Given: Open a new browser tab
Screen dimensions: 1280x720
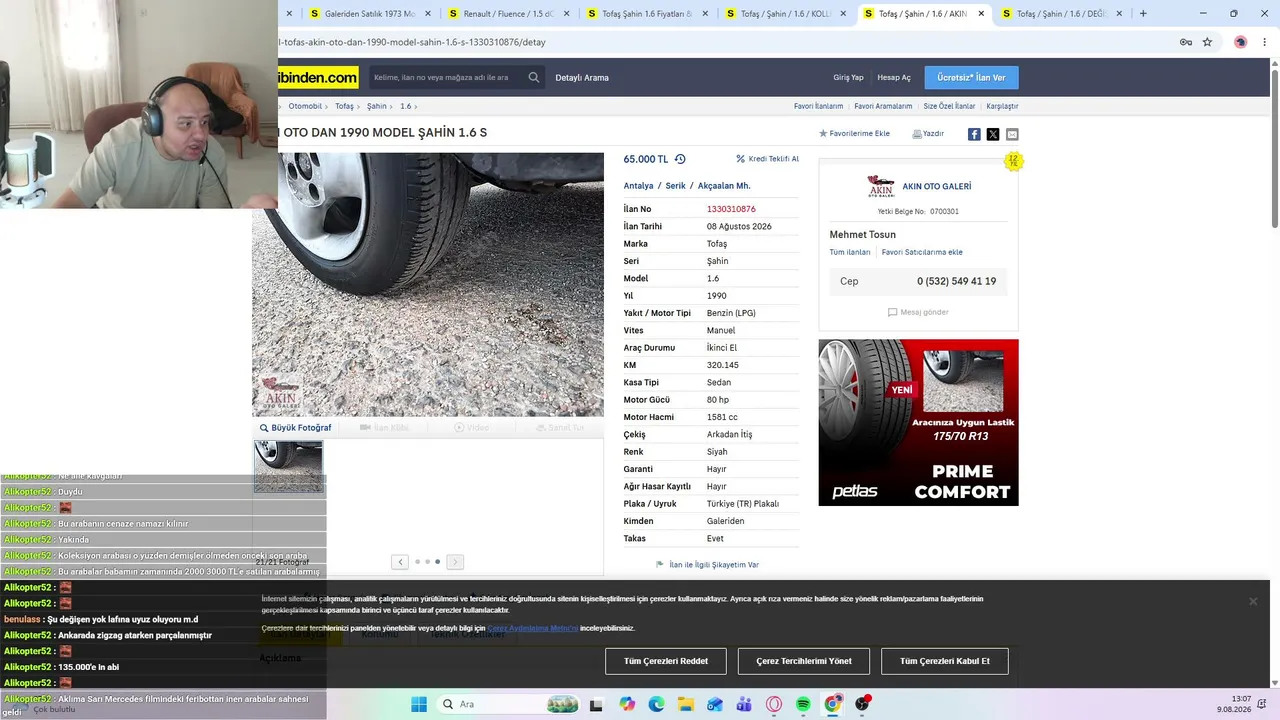Looking at the screenshot, I should click(x=1143, y=14).
